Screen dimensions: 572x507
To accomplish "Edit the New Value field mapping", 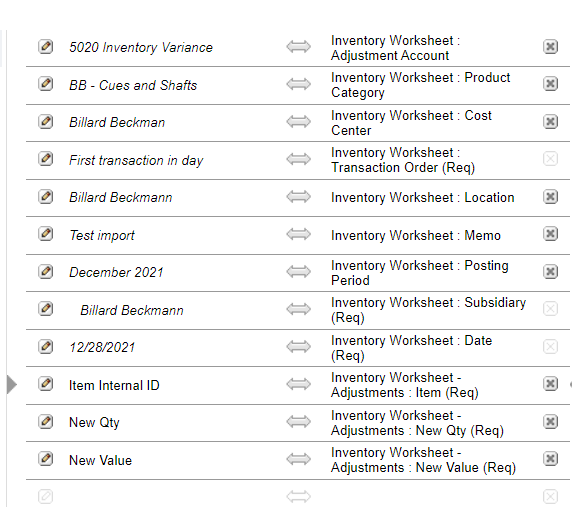I will (x=46, y=459).
